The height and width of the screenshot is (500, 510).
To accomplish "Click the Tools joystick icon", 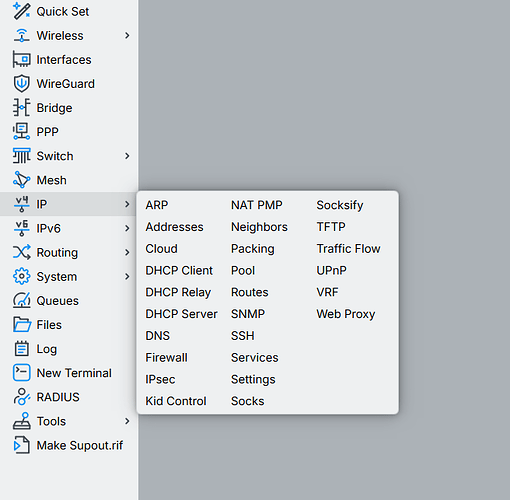I will pyautogui.click(x=21, y=421).
